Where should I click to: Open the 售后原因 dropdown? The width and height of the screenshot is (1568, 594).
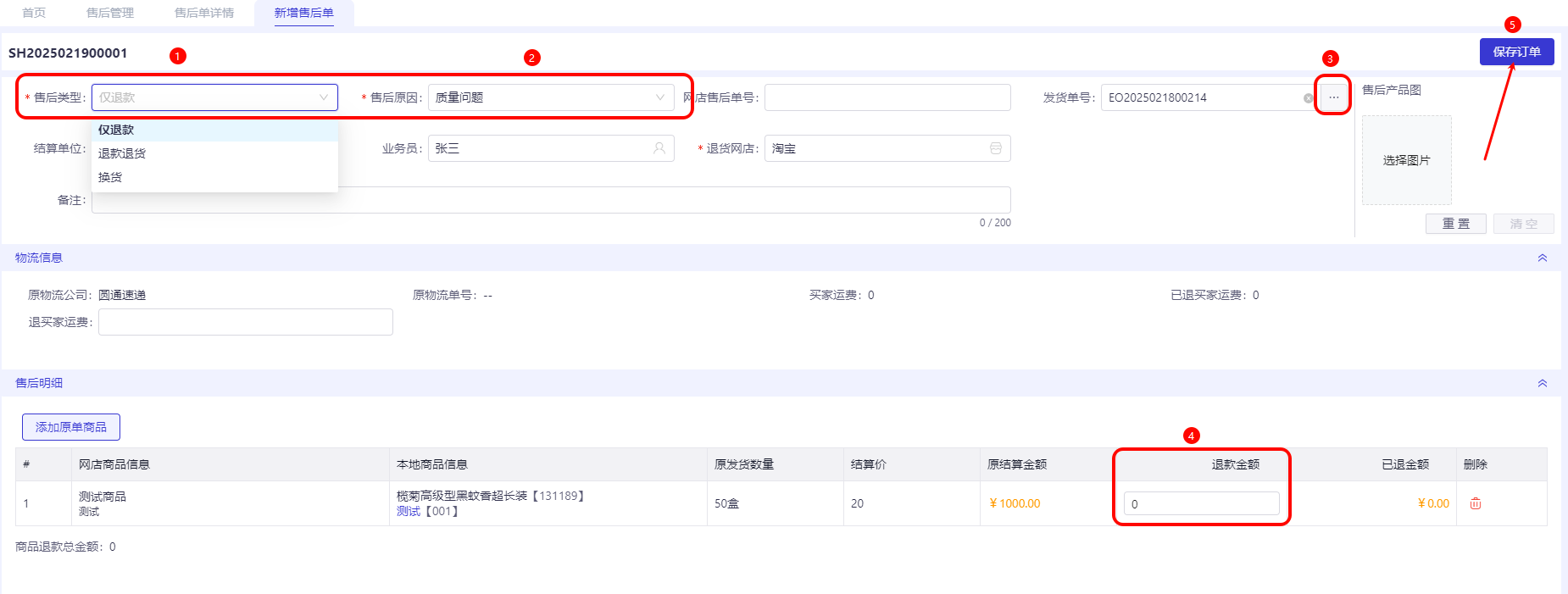tap(551, 97)
